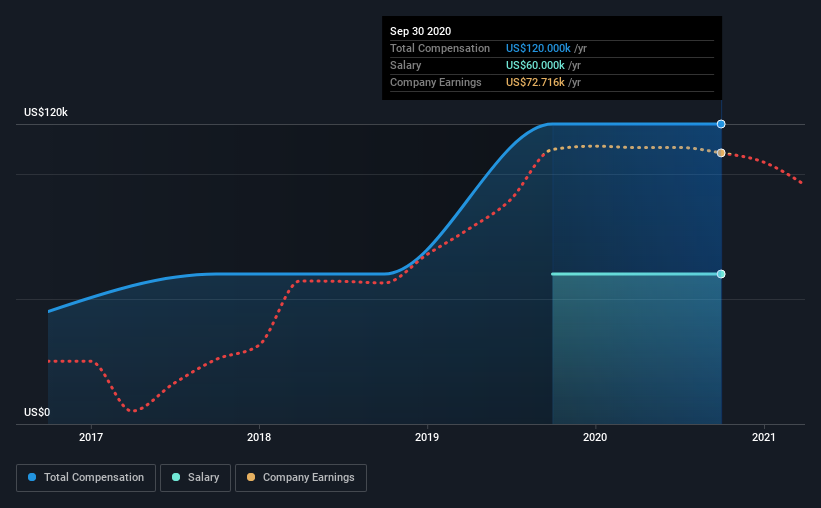Click the blue Total Compensation data point marker
Screen dimensions: 821x508
tap(721, 124)
